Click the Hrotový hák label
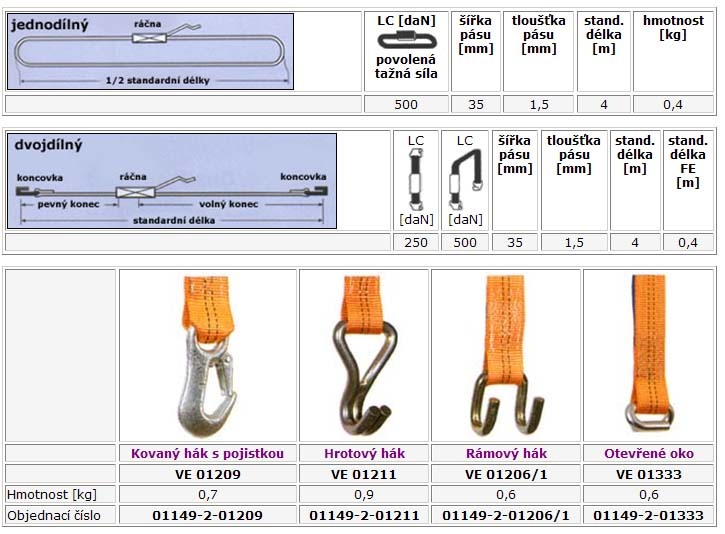725x534 pixels. click(364, 454)
